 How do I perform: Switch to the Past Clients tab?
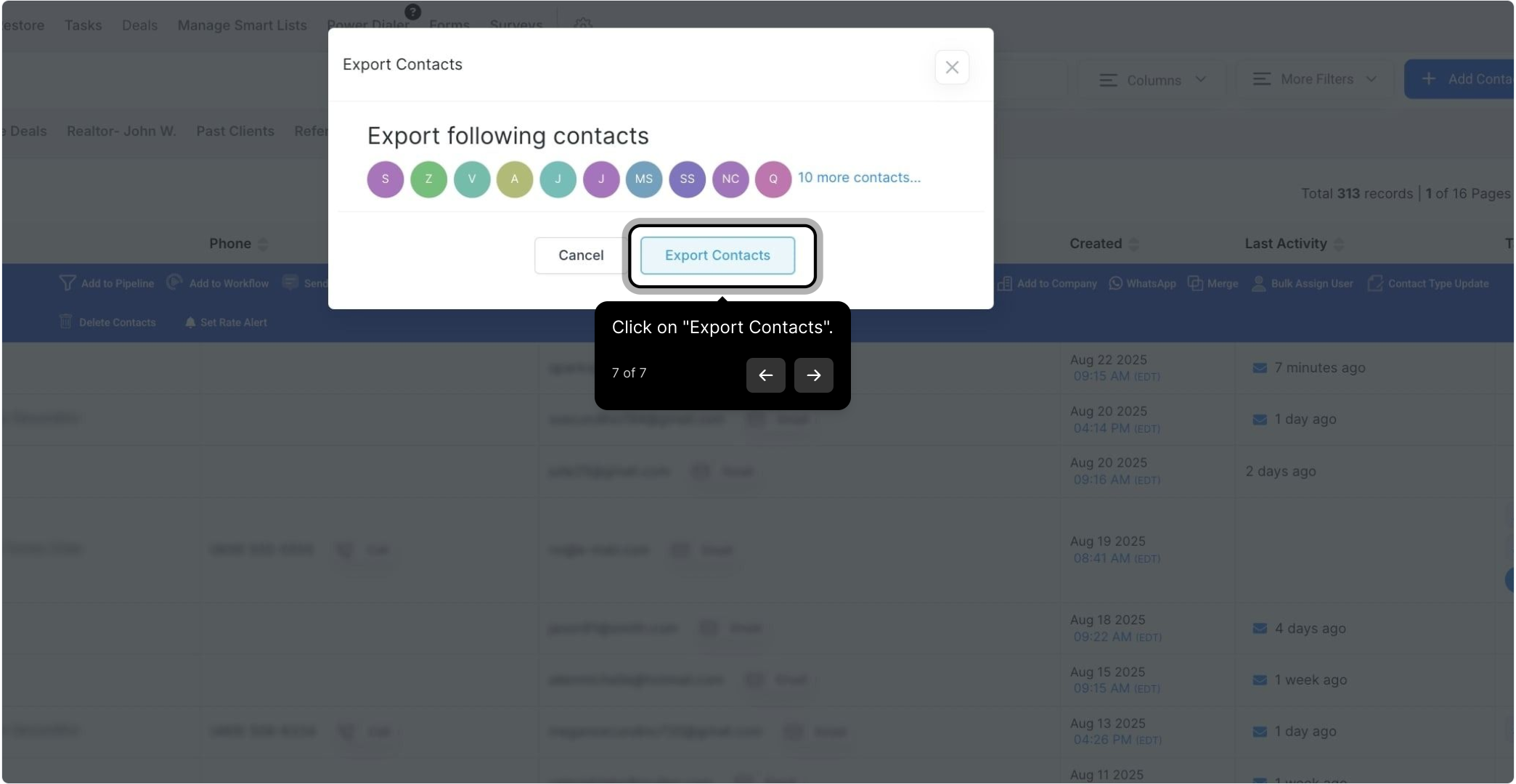pyautogui.click(x=235, y=131)
